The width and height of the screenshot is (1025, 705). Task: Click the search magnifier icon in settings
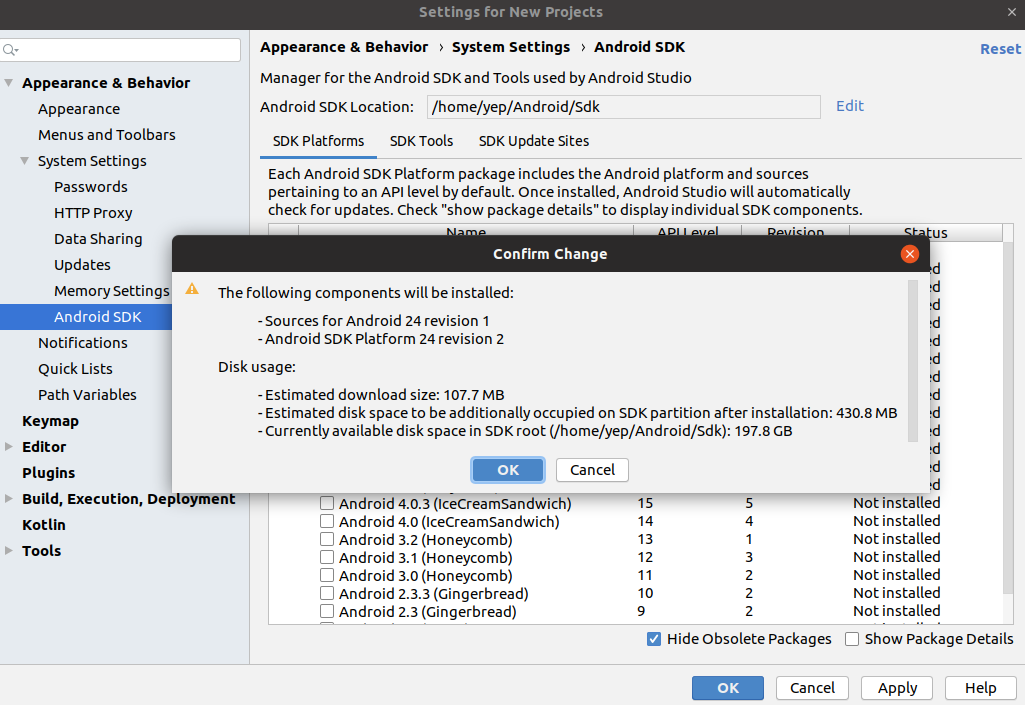tap(10, 50)
